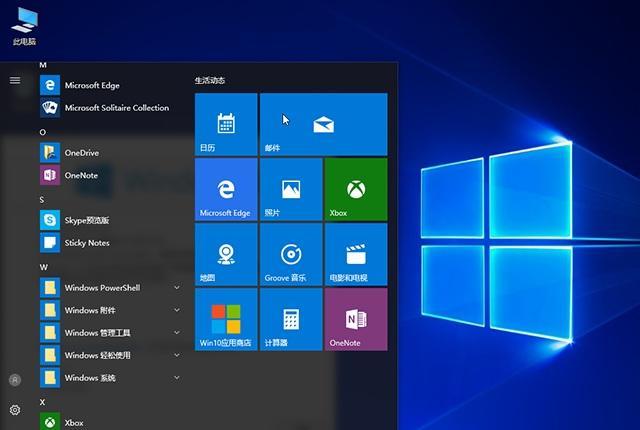Screen dimensions: 640x430
Task: Open Settings gear icon in Start
Action: (x=15, y=410)
